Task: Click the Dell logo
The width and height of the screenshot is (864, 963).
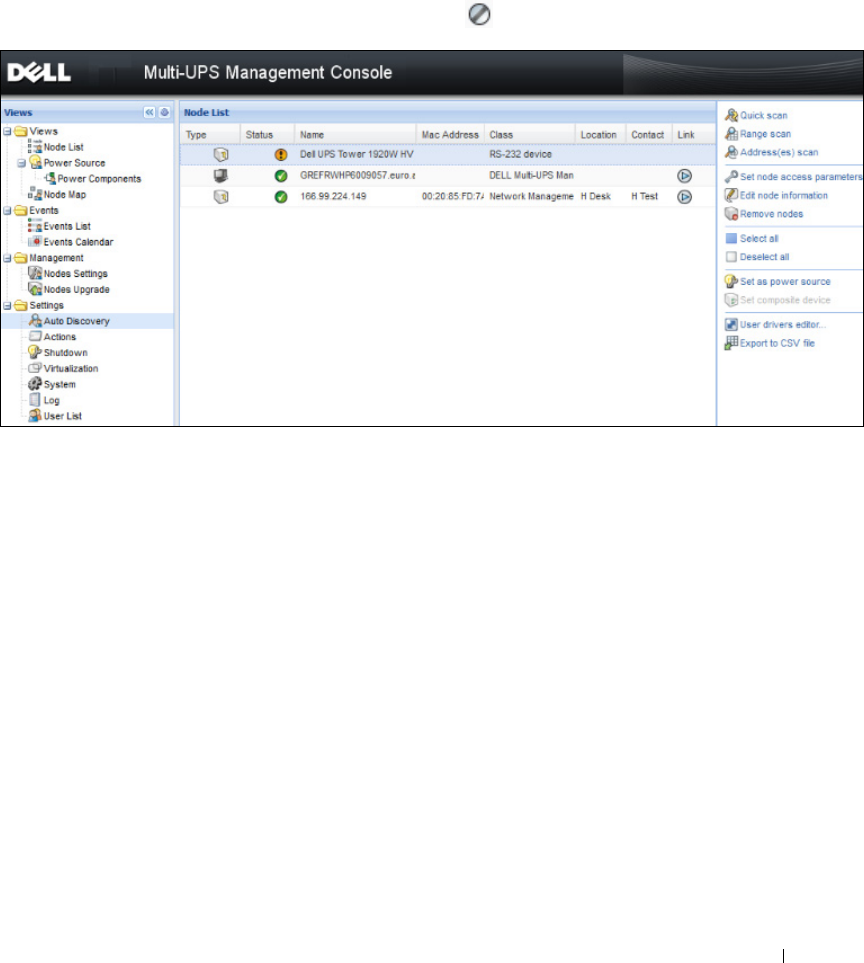Action: pyautogui.click(x=39, y=72)
